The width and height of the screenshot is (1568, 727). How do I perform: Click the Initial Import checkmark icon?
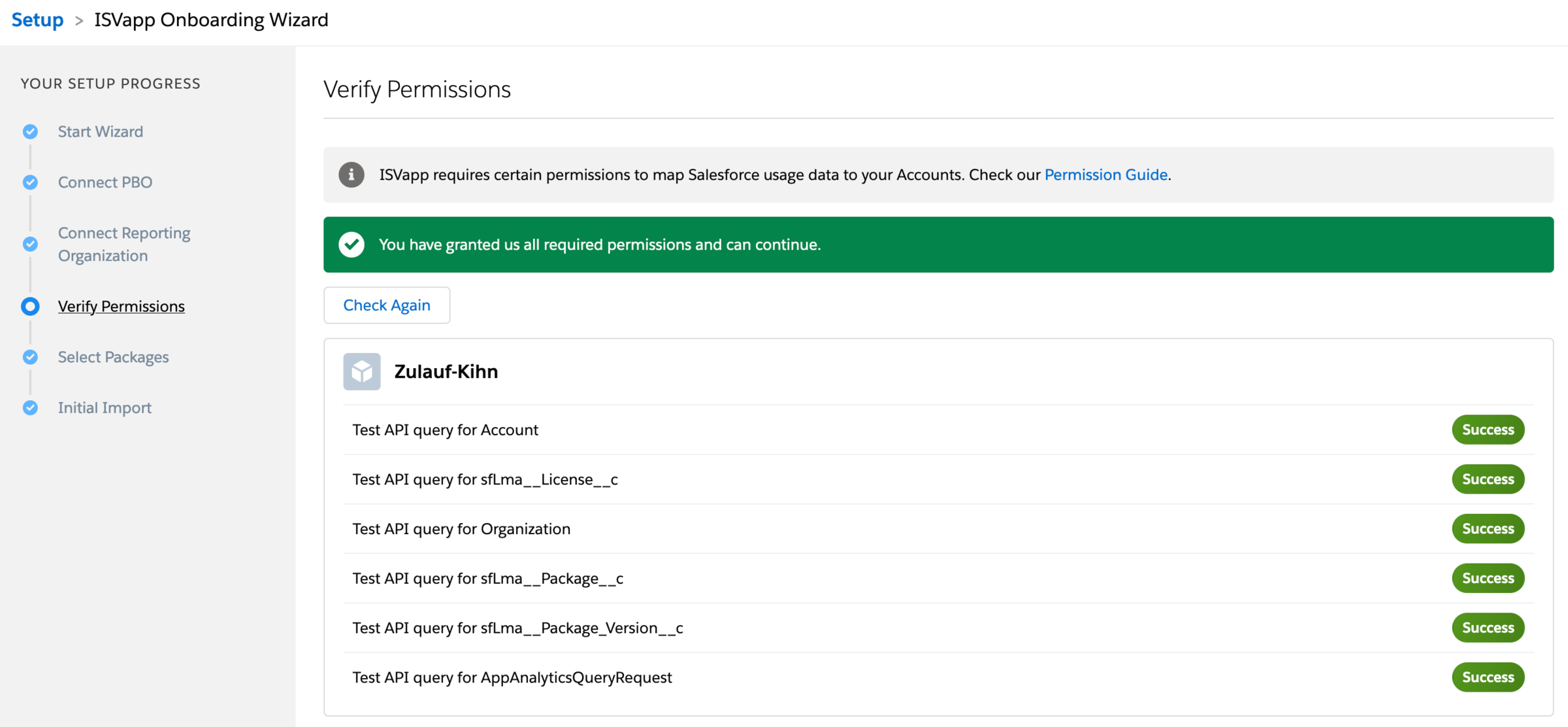pos(30,408)
